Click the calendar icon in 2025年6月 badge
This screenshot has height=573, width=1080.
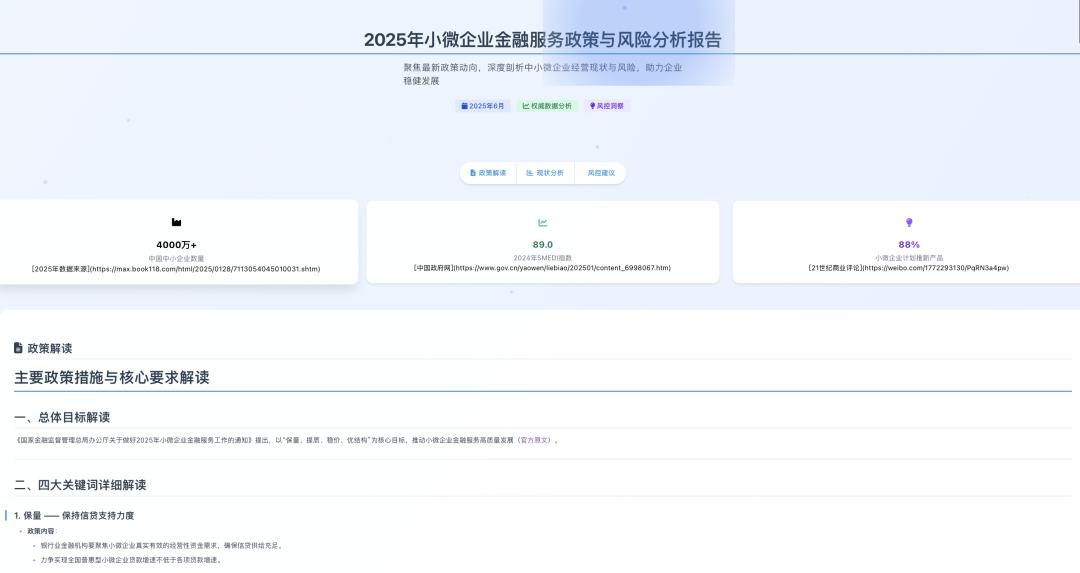pos(464,106)
